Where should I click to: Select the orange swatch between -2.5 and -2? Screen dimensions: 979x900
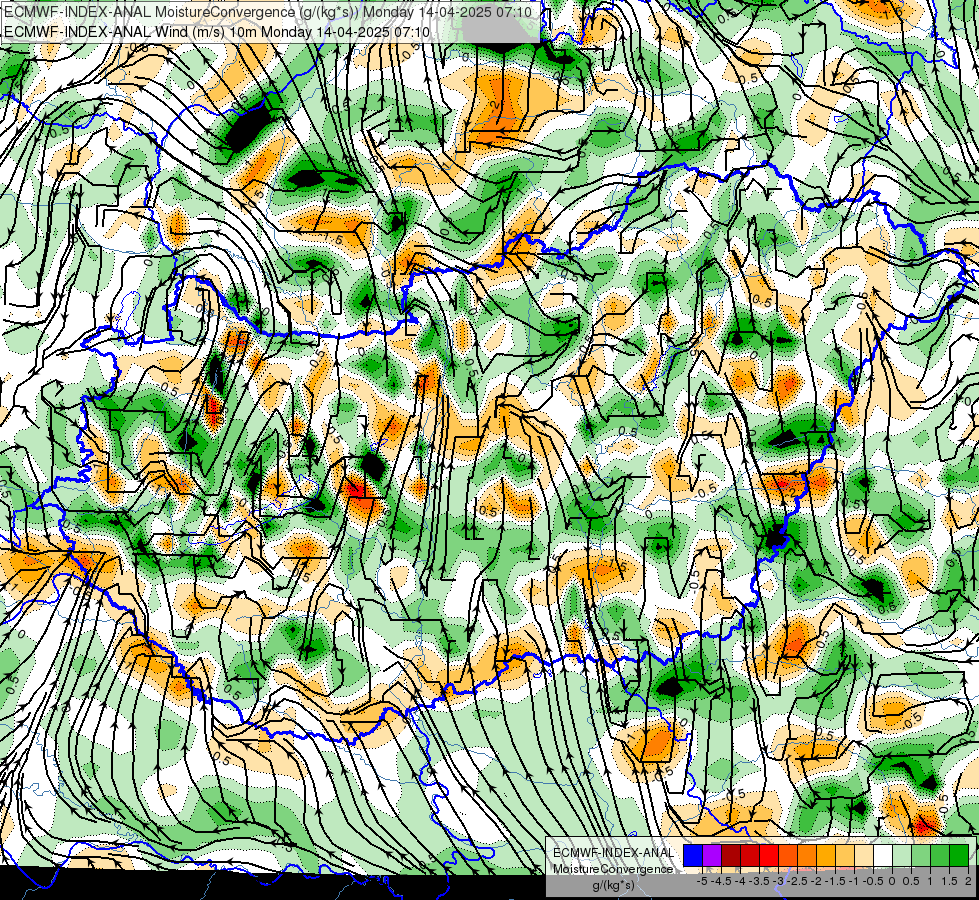tap(807, 855)
